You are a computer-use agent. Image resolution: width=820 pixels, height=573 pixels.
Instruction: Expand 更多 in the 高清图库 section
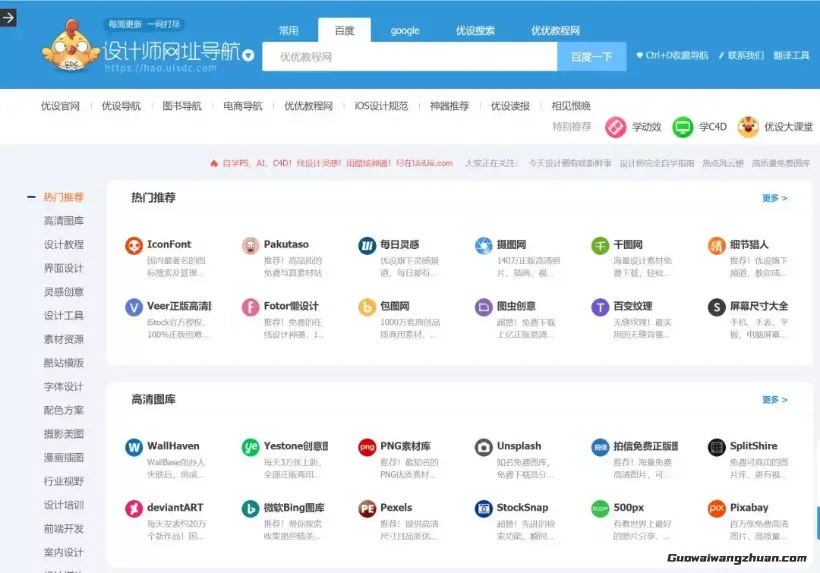pyautogui.click(x=775, y=400)
